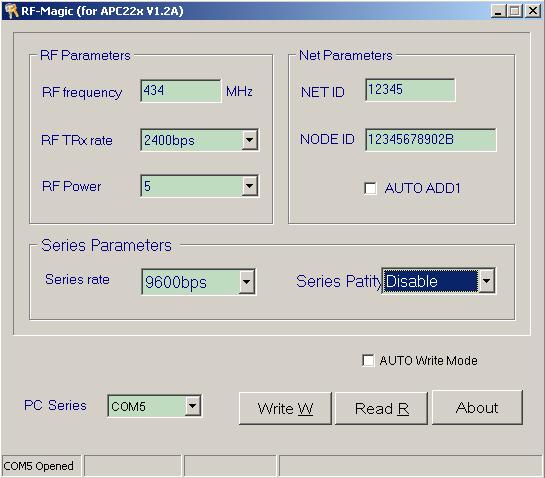Click the Series Parameters group label
This screenshot has width=545, height=478.
pos(106,245)
